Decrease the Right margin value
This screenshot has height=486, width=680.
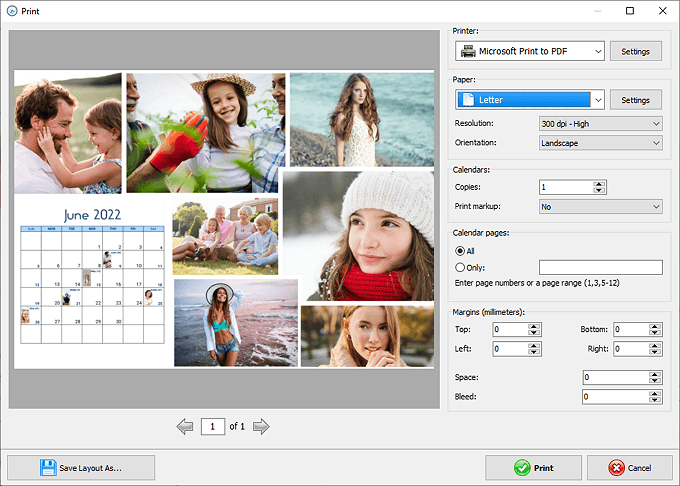pos(655,352)
